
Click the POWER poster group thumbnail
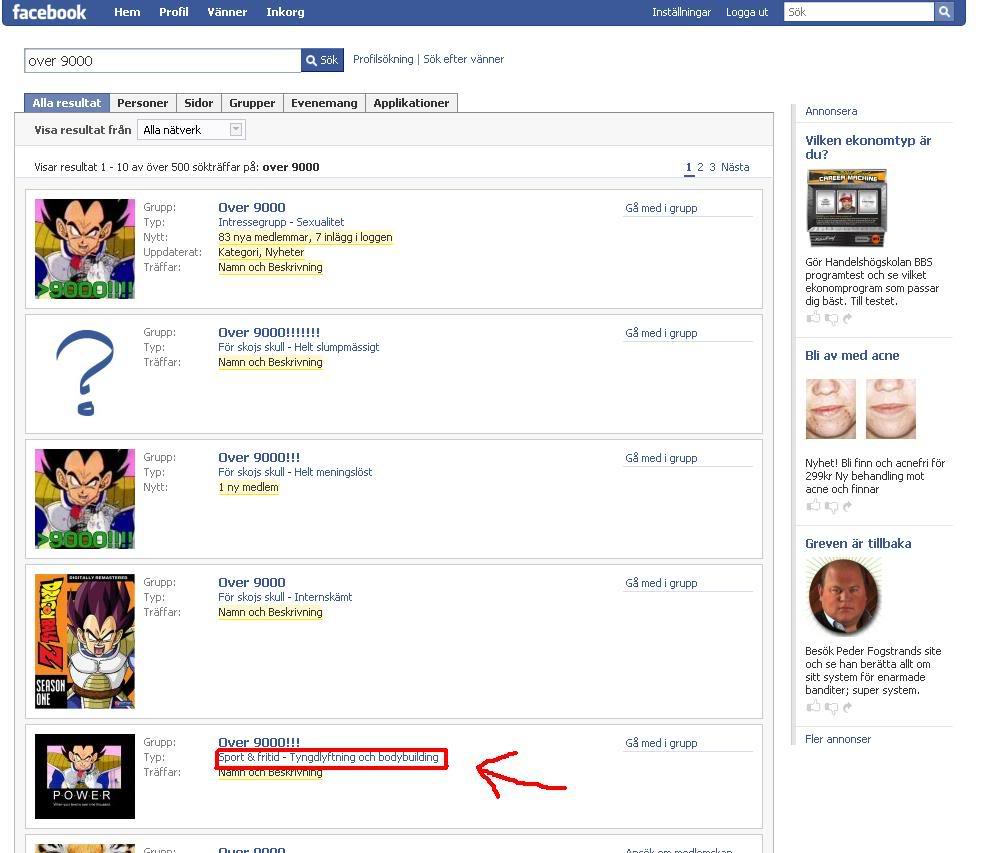coord(85,776)
